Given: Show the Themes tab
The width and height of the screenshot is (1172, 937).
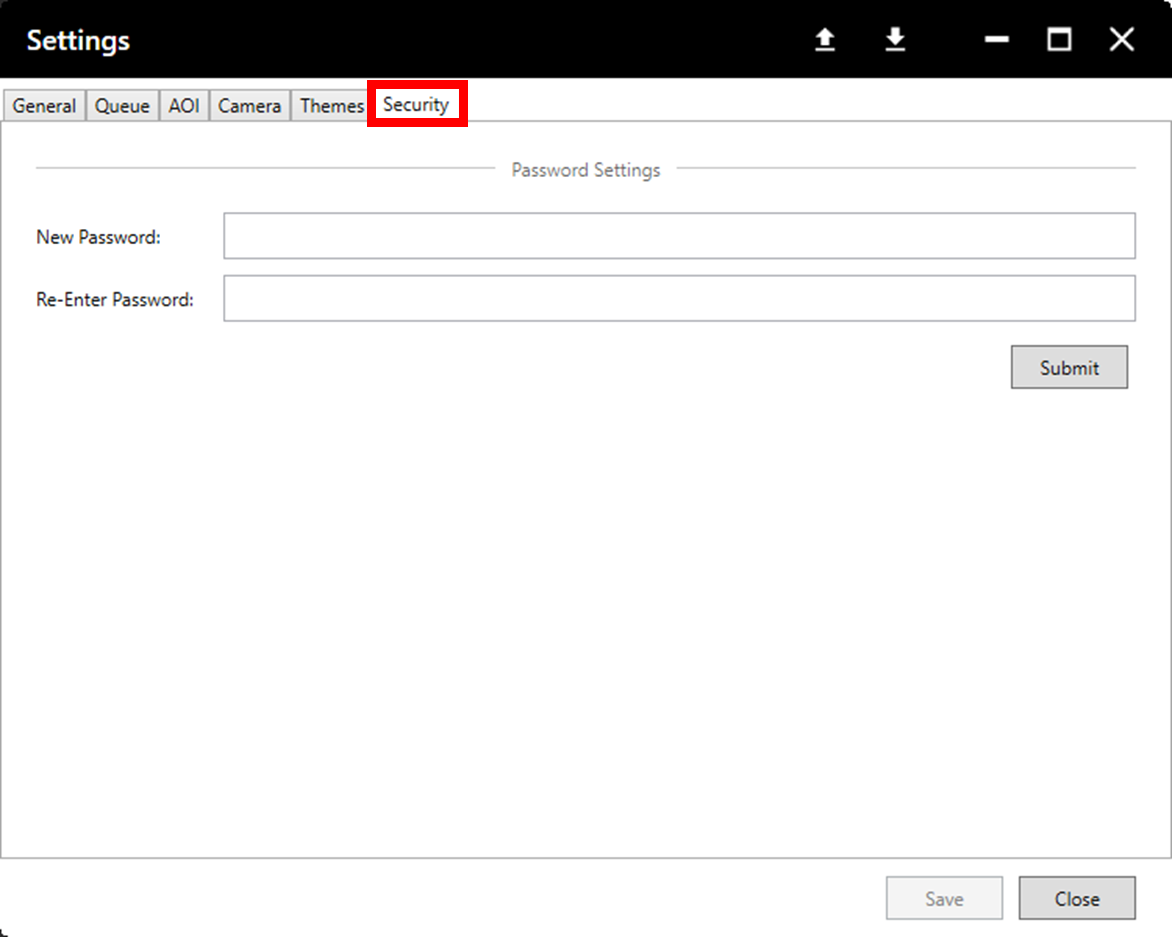Looking at the screenshot, I should [330, 105].
